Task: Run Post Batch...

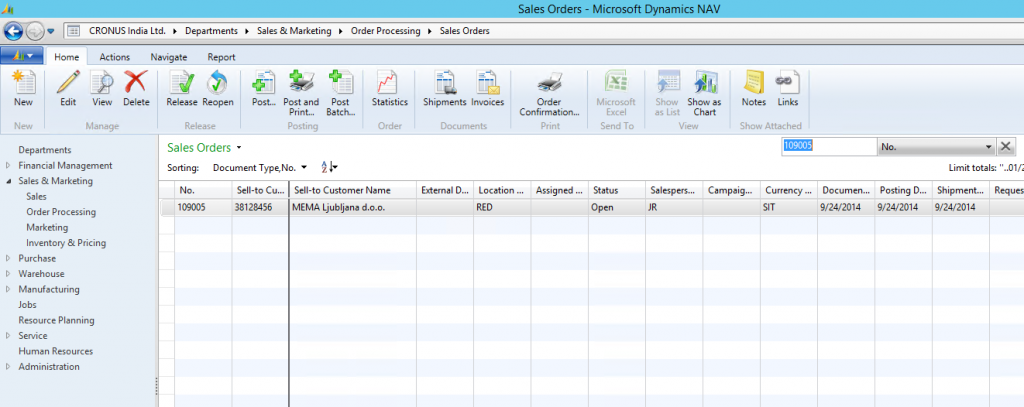Action: (x=340, y=94)
